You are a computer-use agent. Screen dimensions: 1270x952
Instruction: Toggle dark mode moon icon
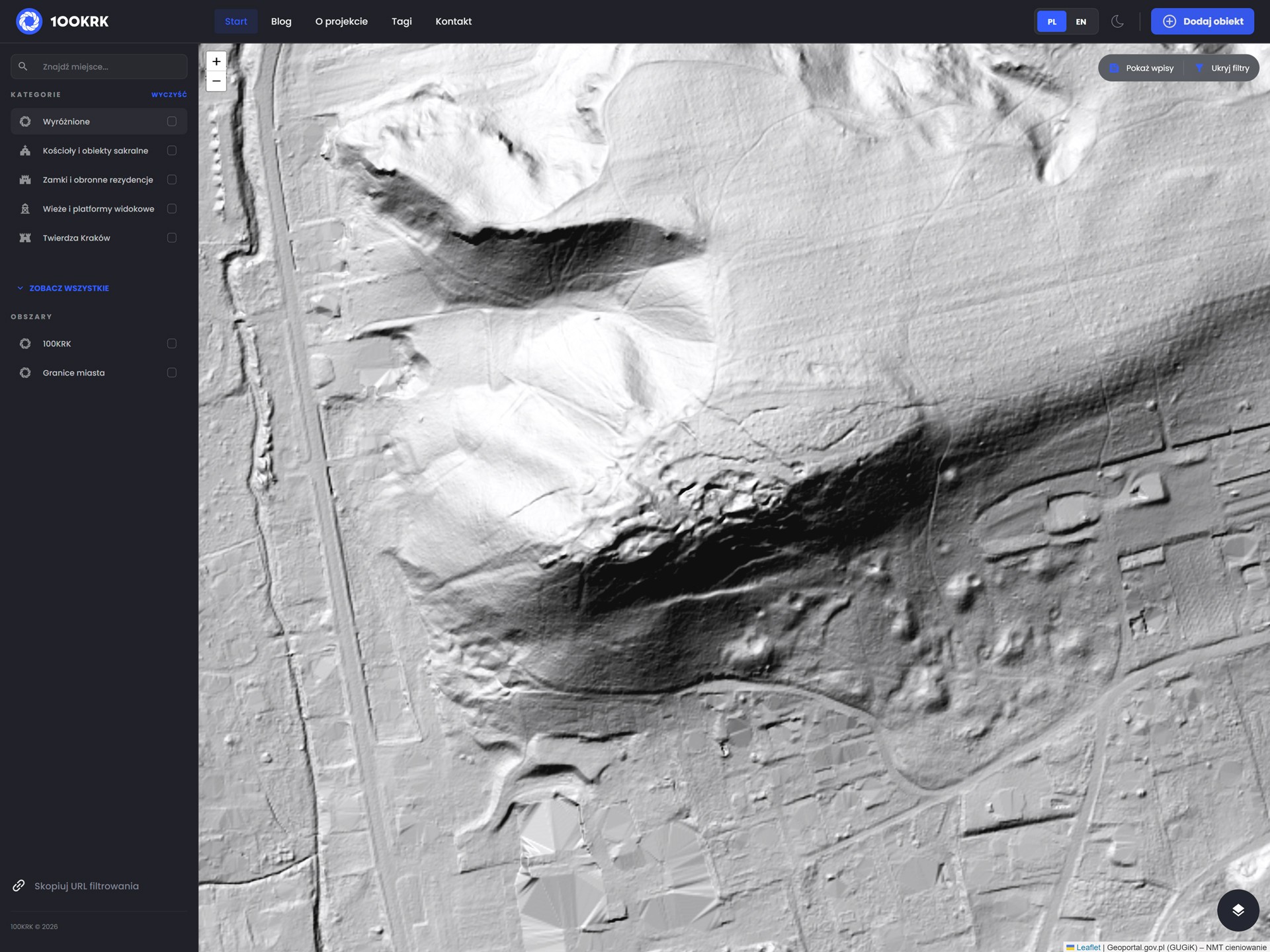click(x=1117, y=21)
